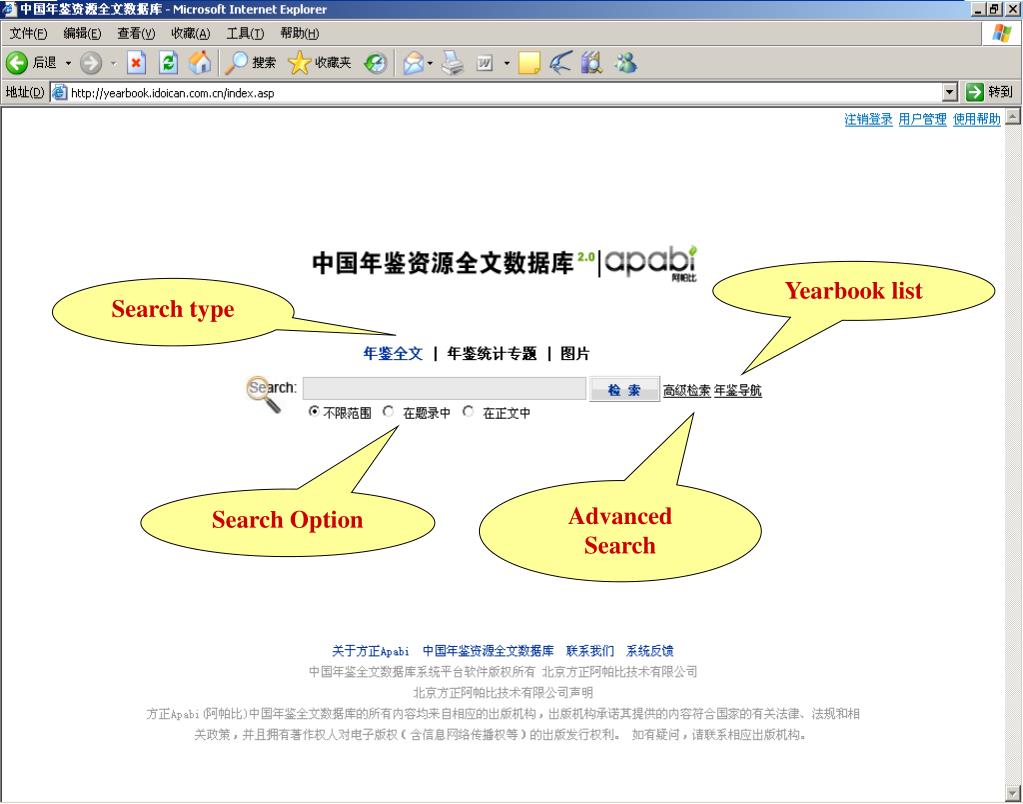Click the green Forward arrow icon
This screenshot has height=804, width=1023.
coord(91,63)
